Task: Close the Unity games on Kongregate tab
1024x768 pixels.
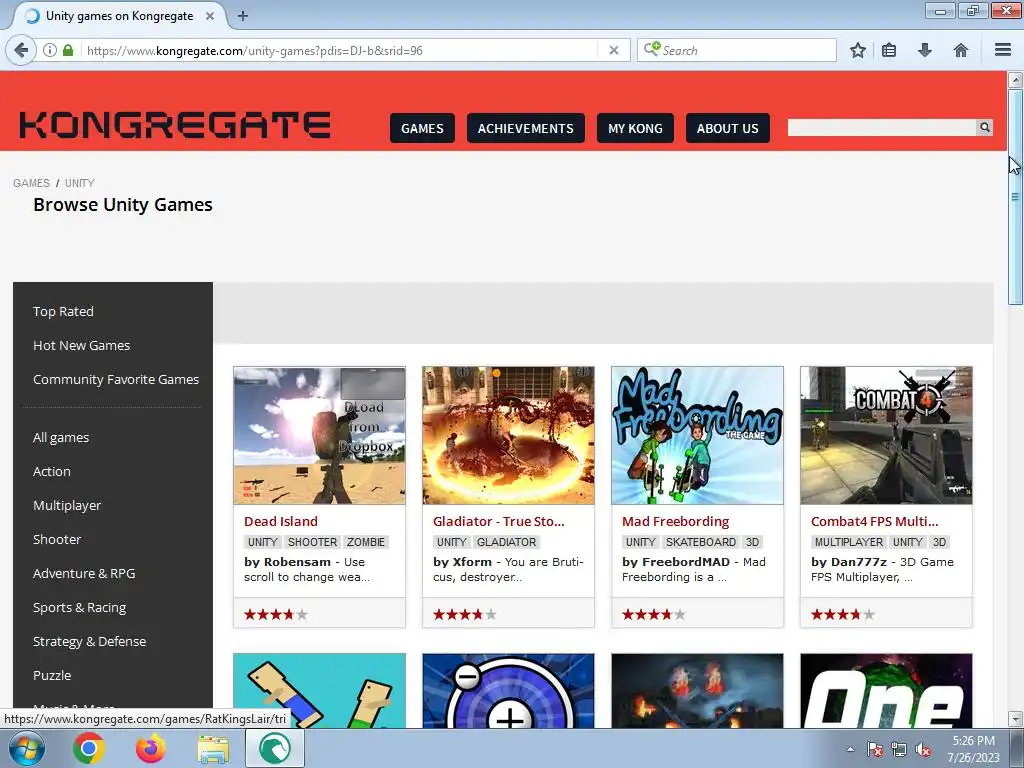Action: (x=210, y=16)
